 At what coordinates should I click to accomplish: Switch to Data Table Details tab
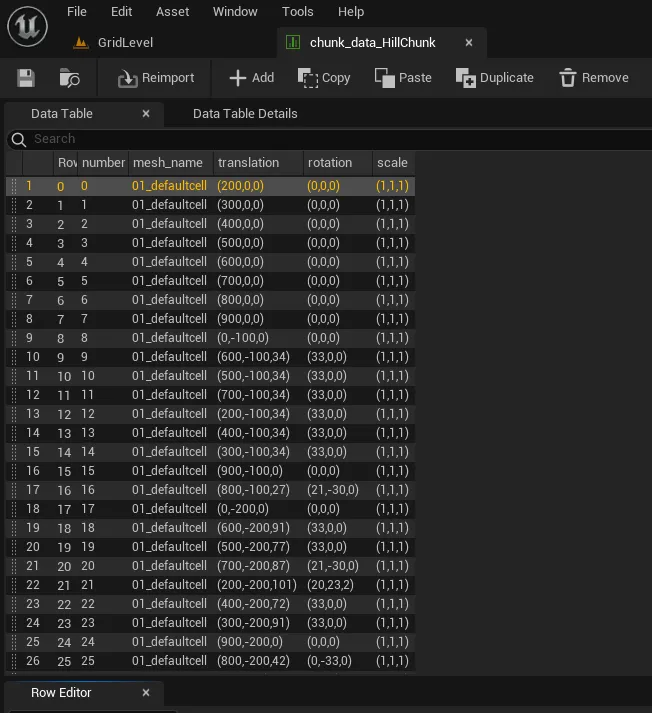point(245,114)
